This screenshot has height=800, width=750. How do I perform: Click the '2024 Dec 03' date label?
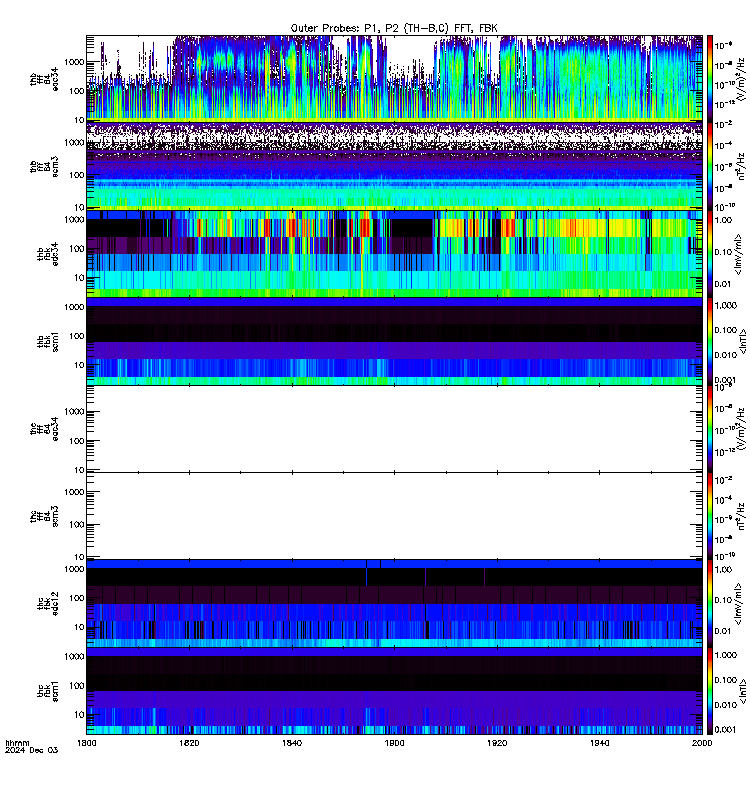[x=31, y=750]
